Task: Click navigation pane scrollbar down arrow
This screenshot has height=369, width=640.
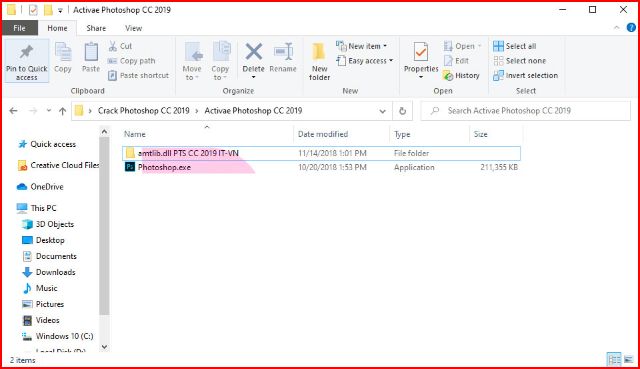Action: (104, 347)
